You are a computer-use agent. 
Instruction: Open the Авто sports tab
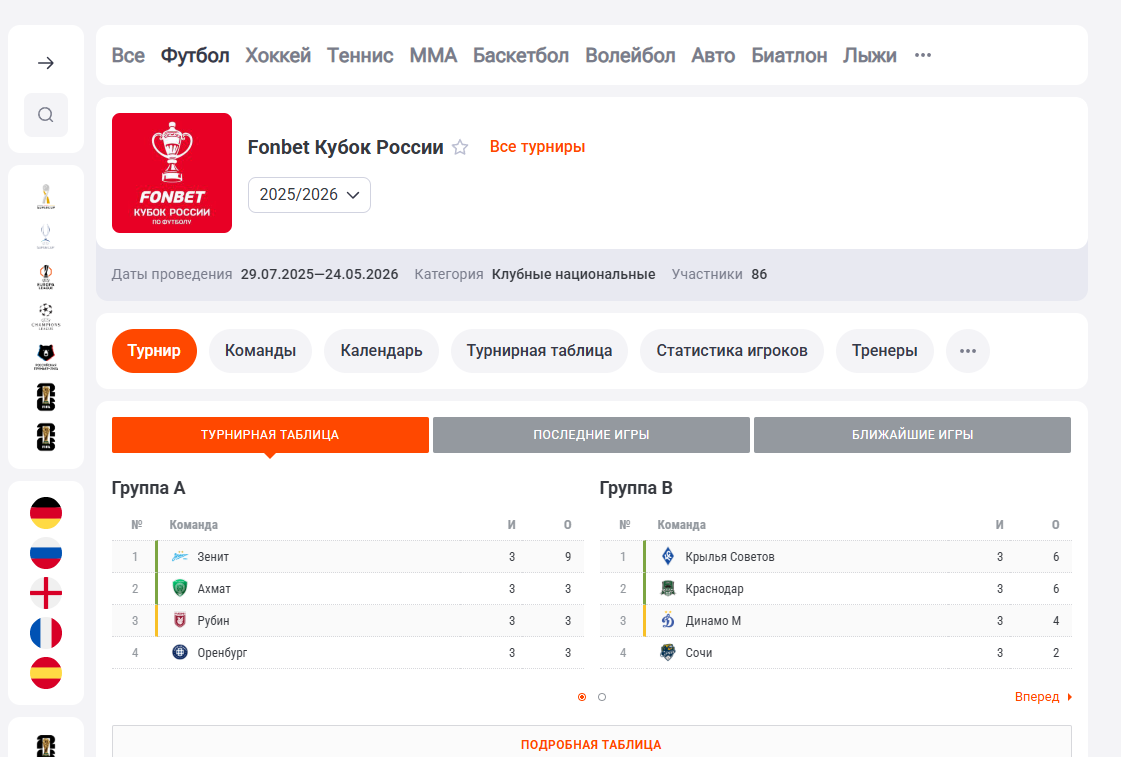coord(713,55)
